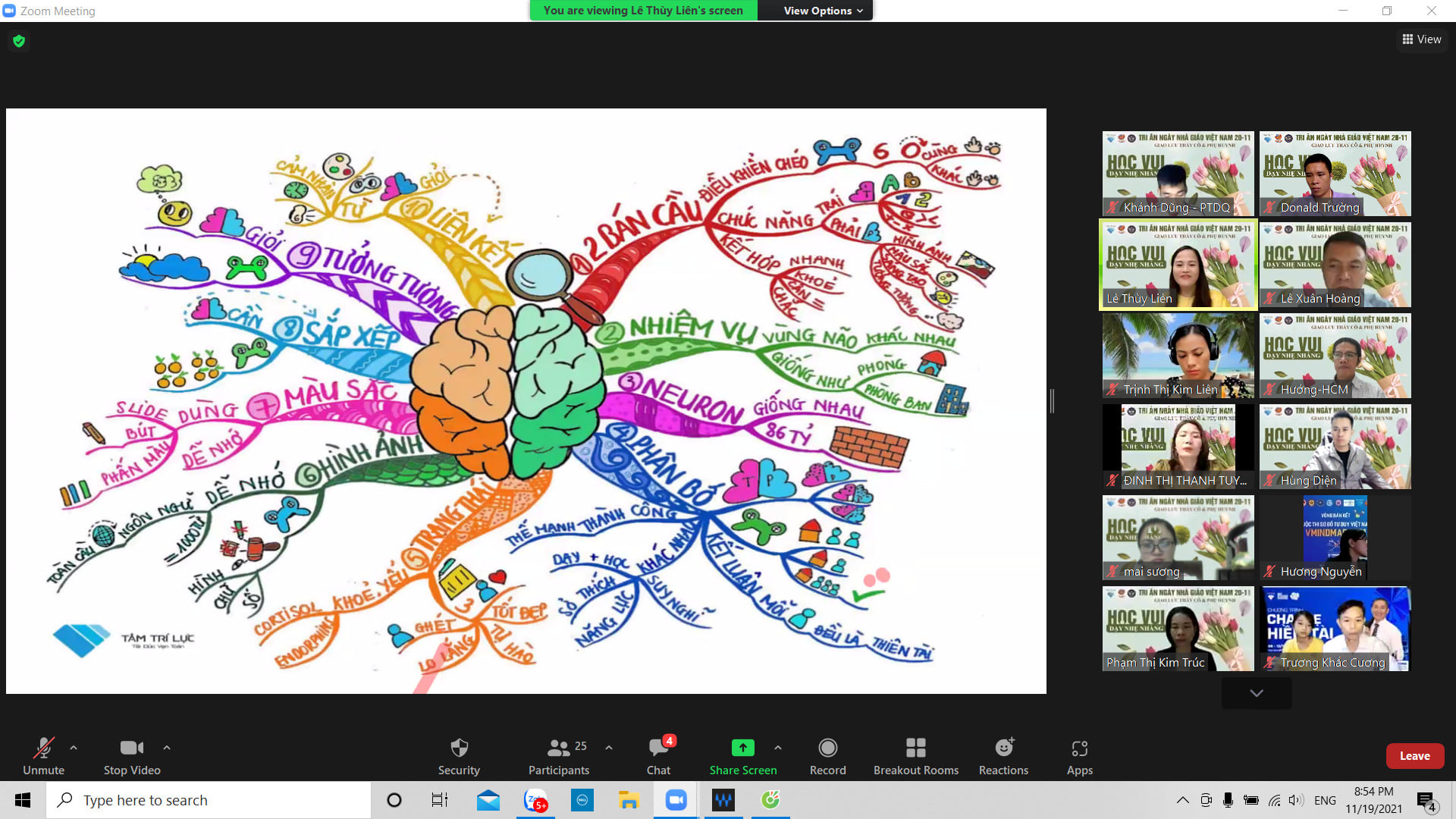Viewport: 1456px width, 819px height.
Task: Unmute the microphone
Action: [43, 756]
